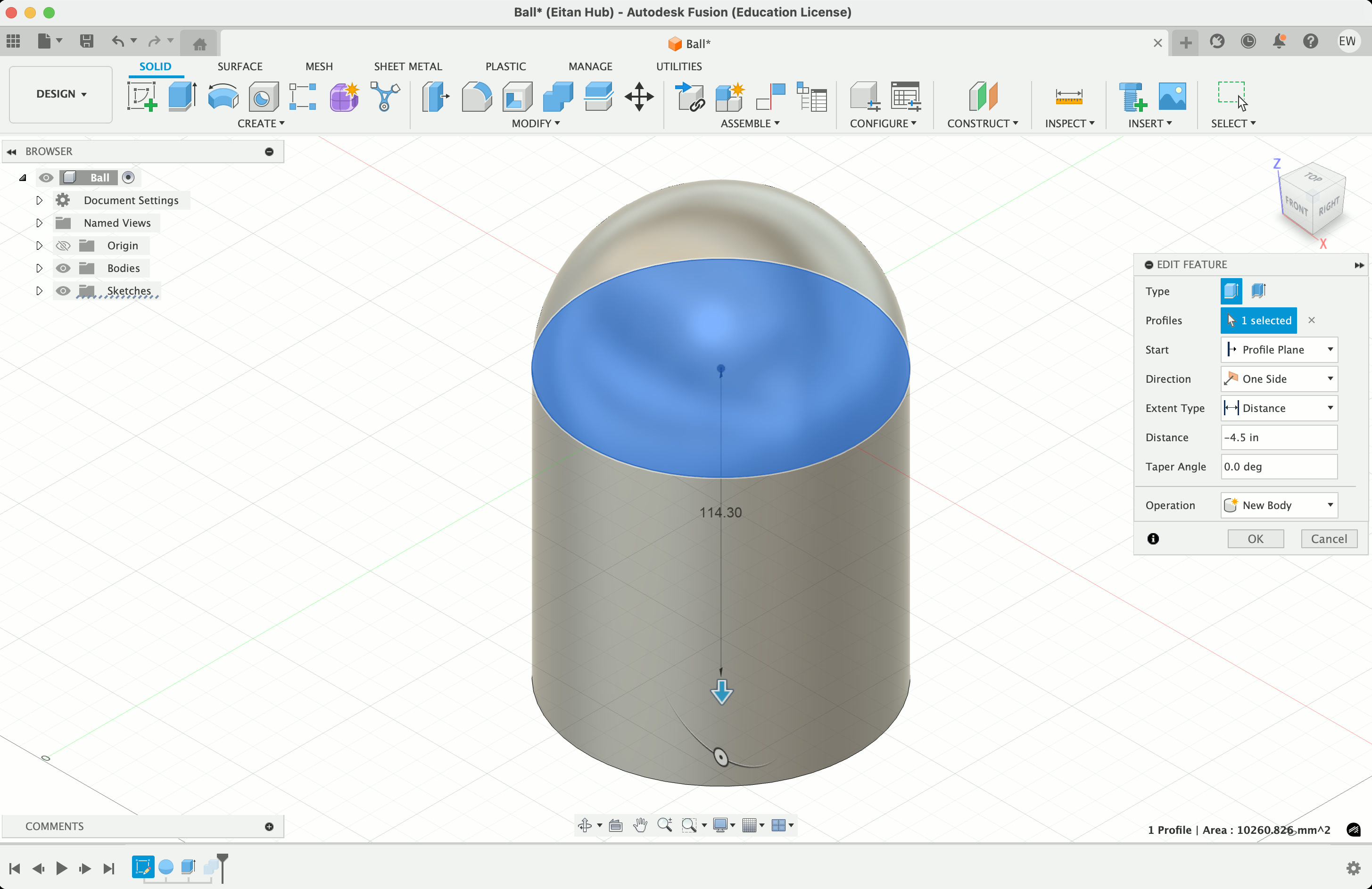Click the Revolve tool icon
The width and height of the screenshot is (1372, 889).
pyautogui.click(x=223, y=96)
